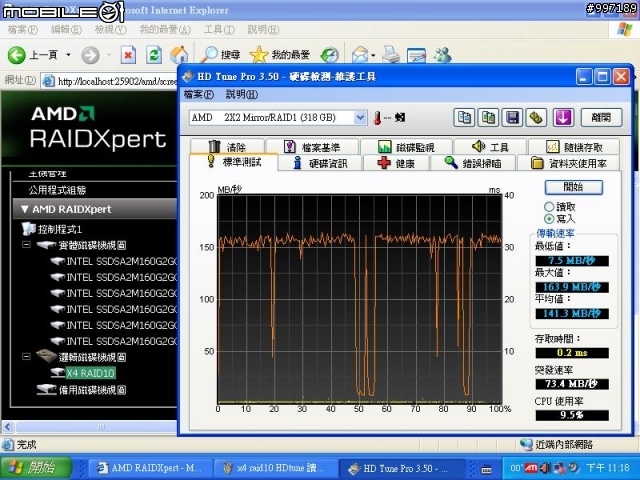Click the controller 1 icon in tree

tap(29, 229)
